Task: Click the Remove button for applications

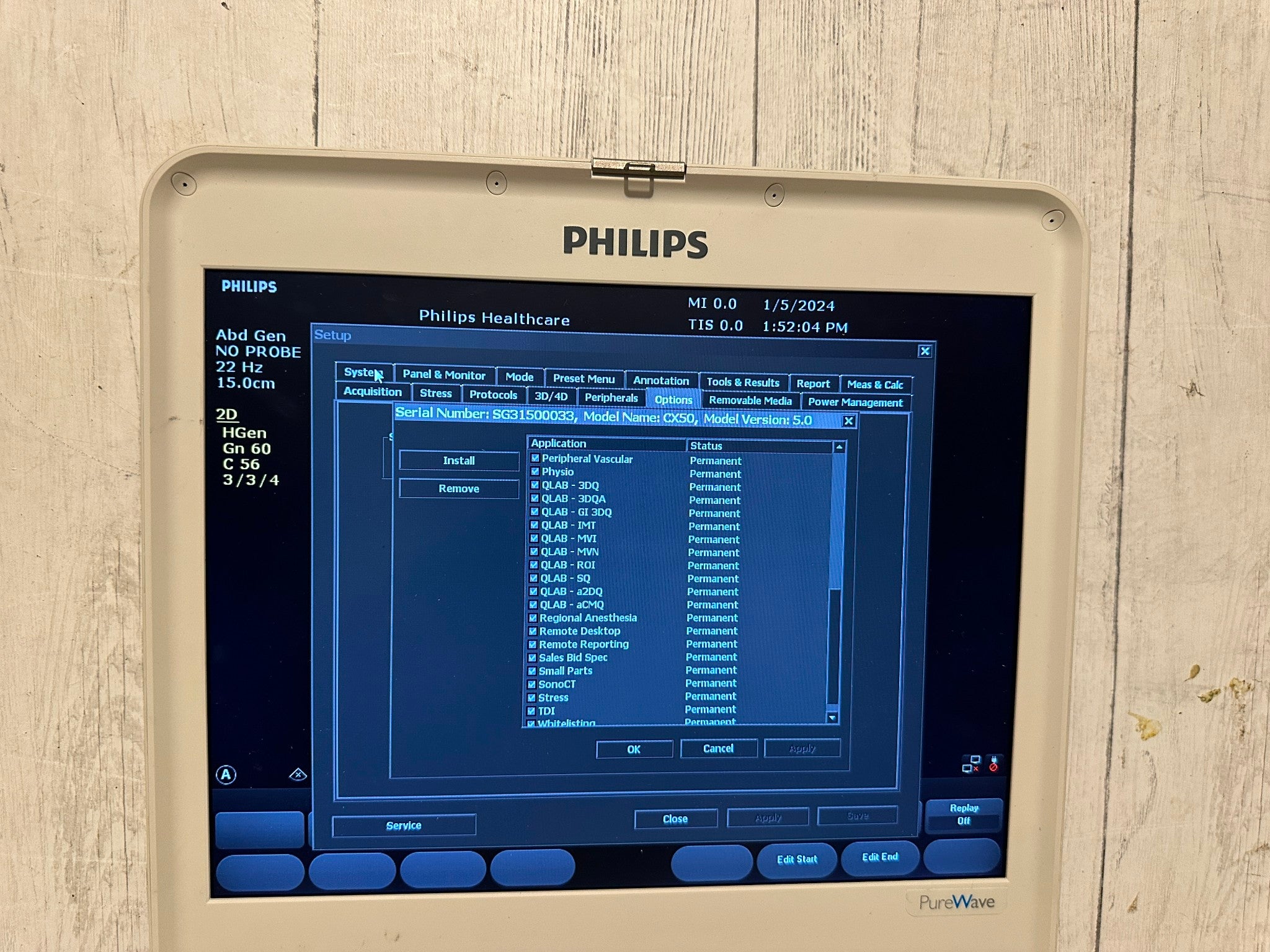Action: tap(458, 489)
